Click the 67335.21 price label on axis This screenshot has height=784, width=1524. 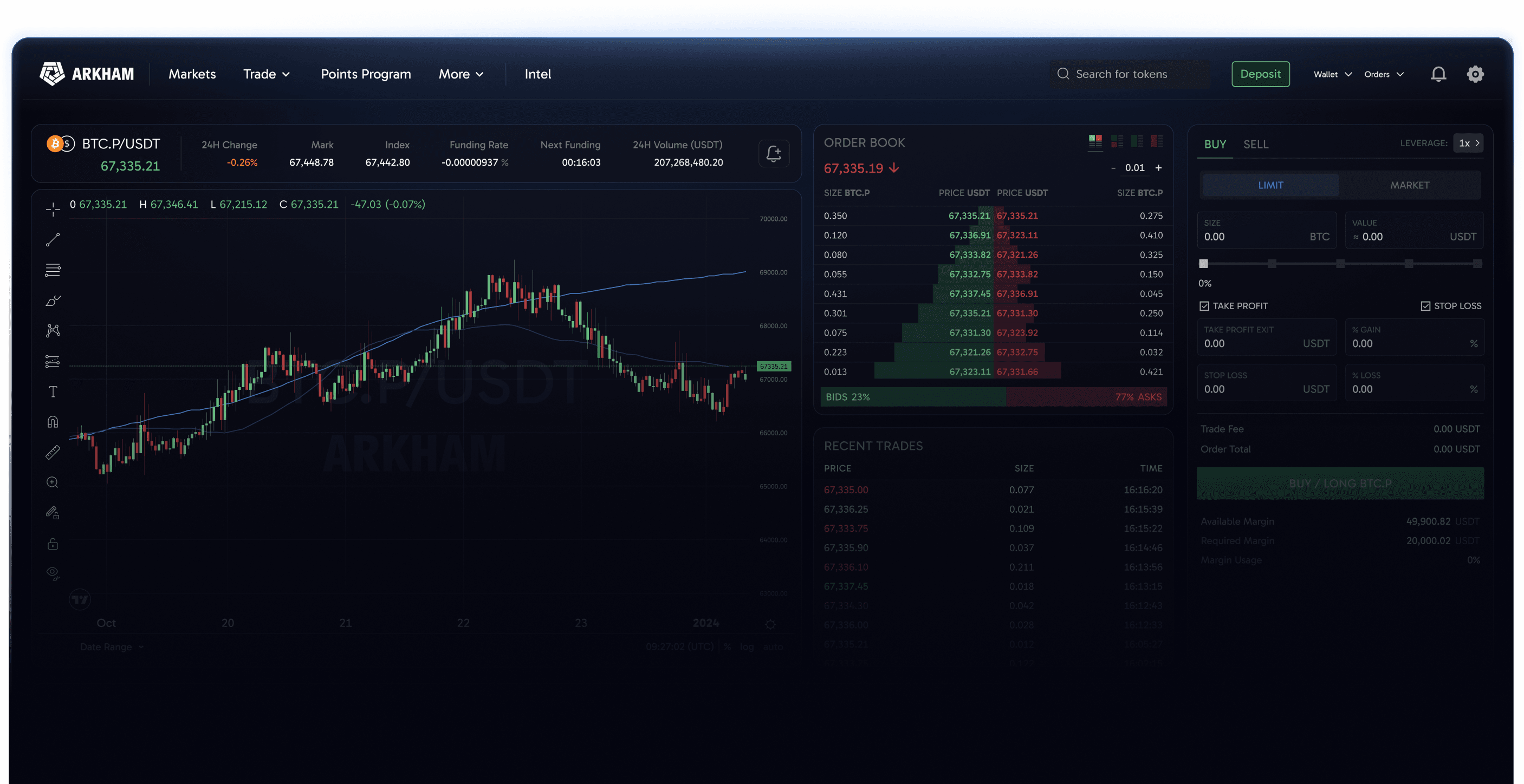tap(773, 367)
